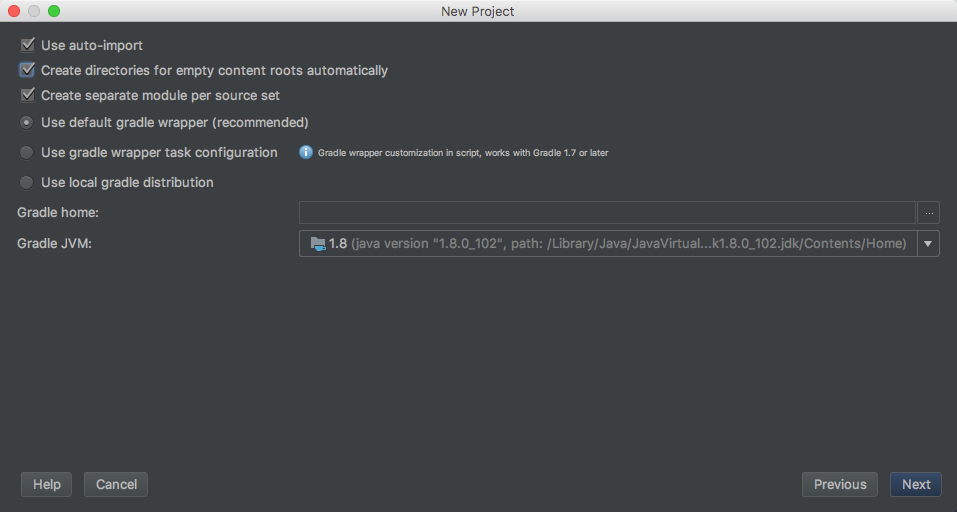
Task: Proceed with the Next button
Action: 916,485
